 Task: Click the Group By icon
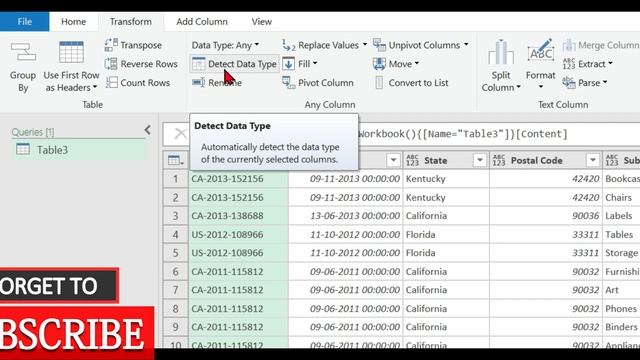23,53
